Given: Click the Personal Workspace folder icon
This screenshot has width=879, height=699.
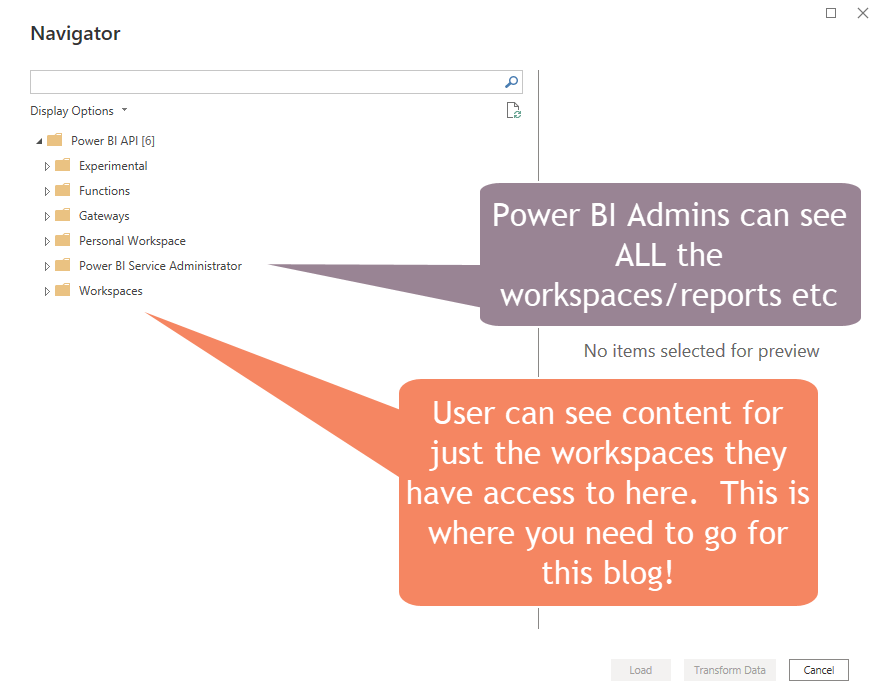Looking at the screenshot, I should (61, 240).
